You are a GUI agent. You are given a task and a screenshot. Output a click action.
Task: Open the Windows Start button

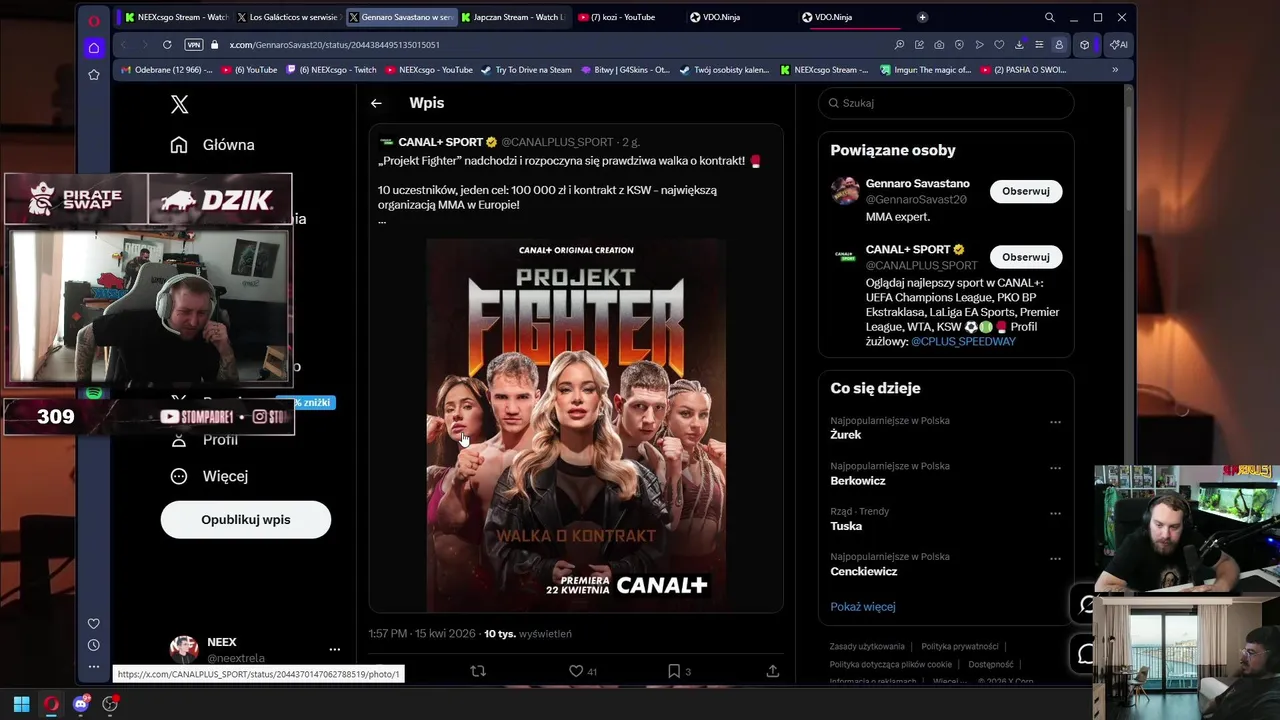coord(21,704)
